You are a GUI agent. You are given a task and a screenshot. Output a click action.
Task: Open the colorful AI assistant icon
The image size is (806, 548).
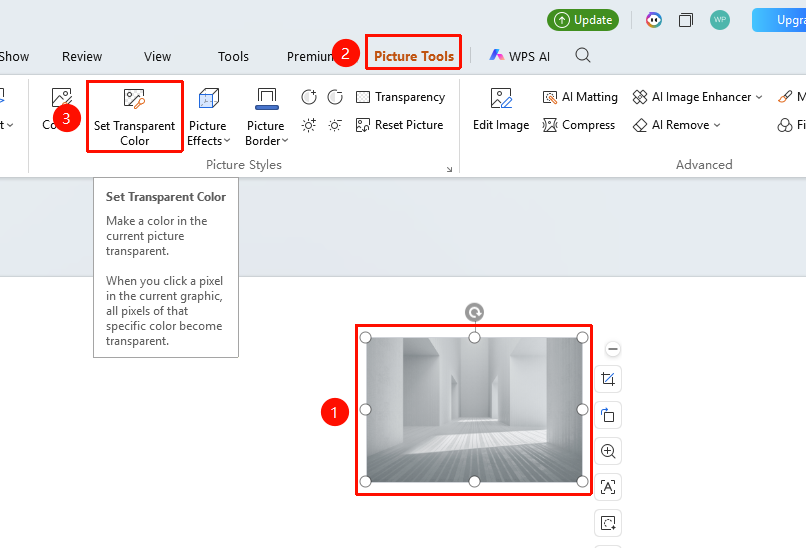click(x=654, y=20)
